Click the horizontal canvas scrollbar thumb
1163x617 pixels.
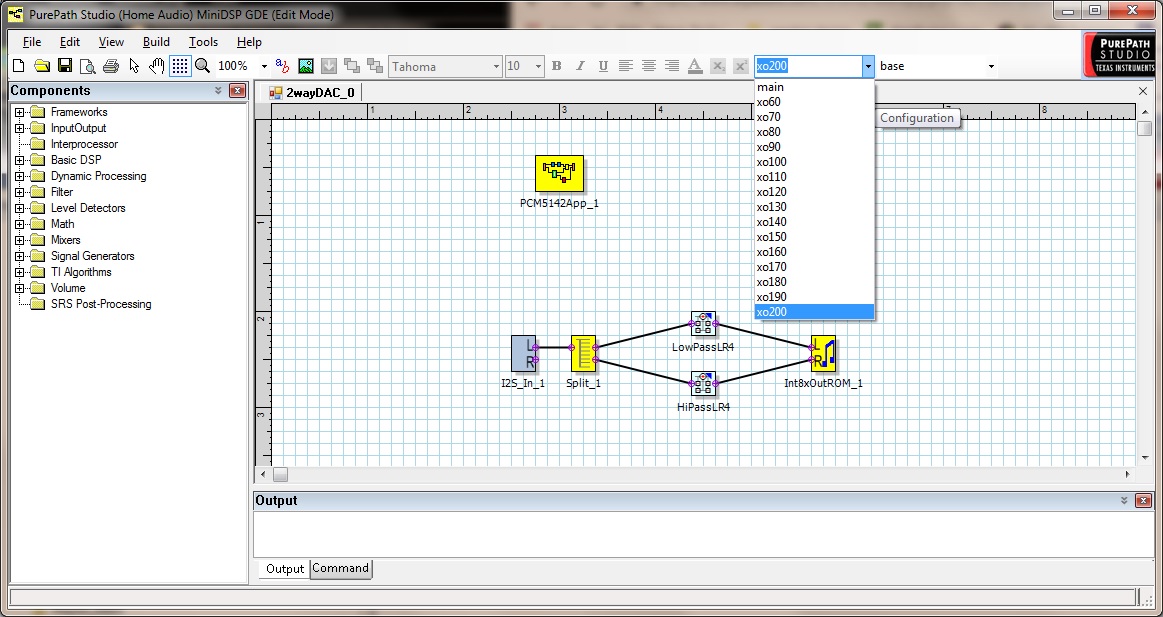[x=280, y=474]
